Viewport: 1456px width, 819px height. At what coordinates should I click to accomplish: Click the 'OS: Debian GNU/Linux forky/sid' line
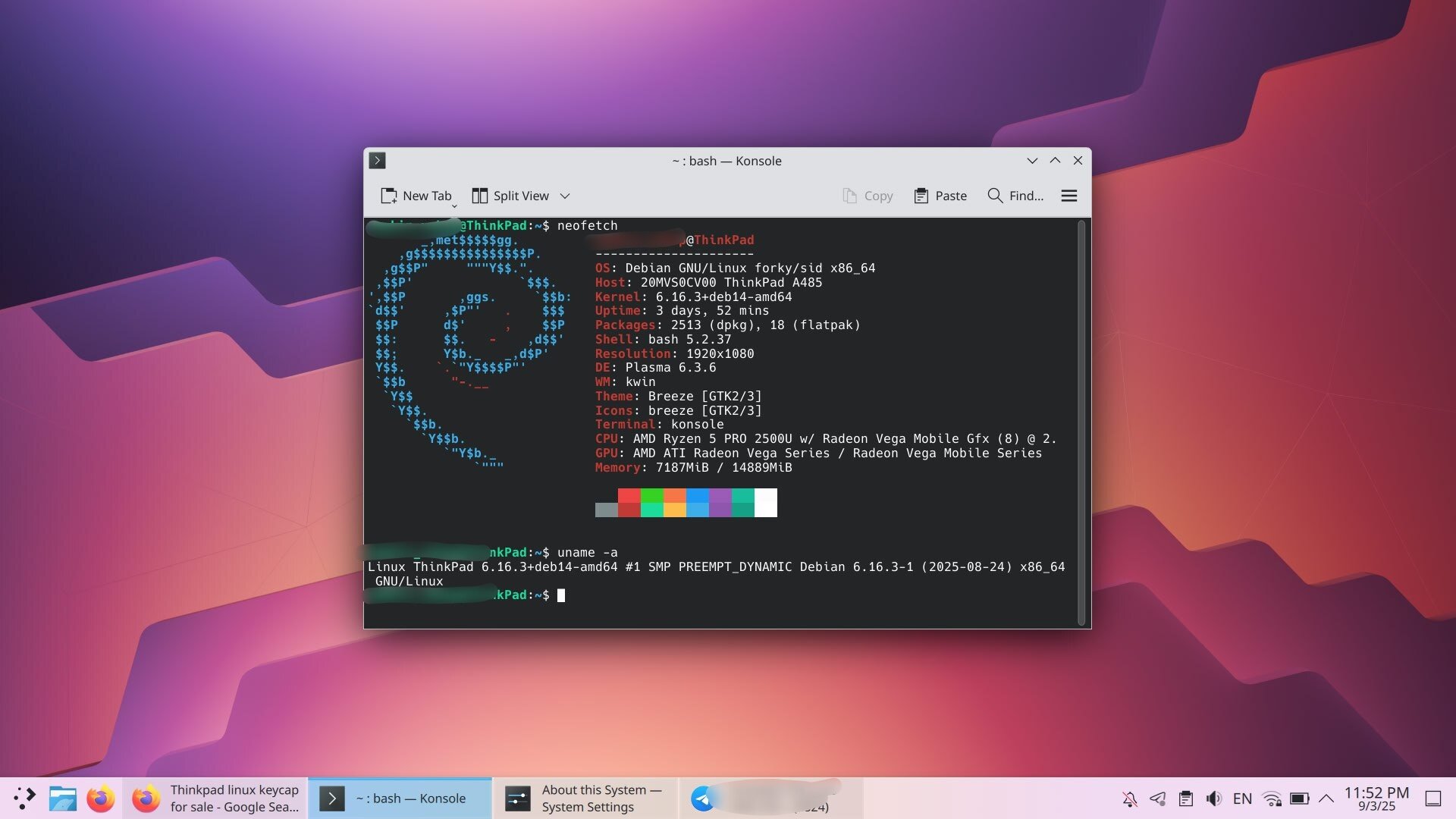click(735, 268)
